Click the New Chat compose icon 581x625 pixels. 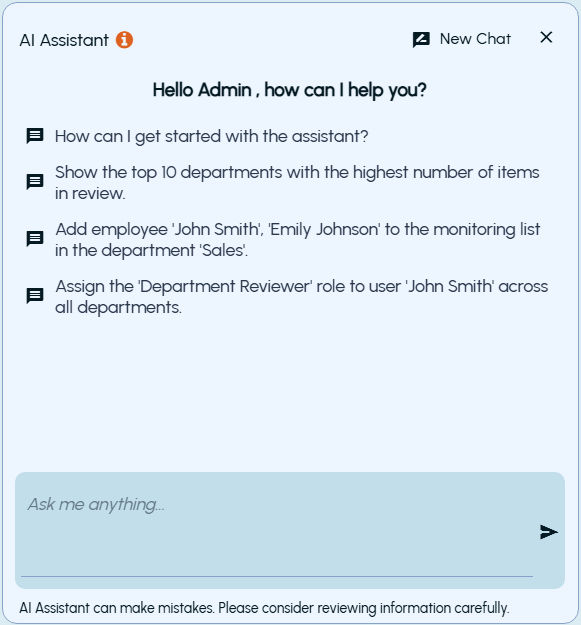point(421,39)
